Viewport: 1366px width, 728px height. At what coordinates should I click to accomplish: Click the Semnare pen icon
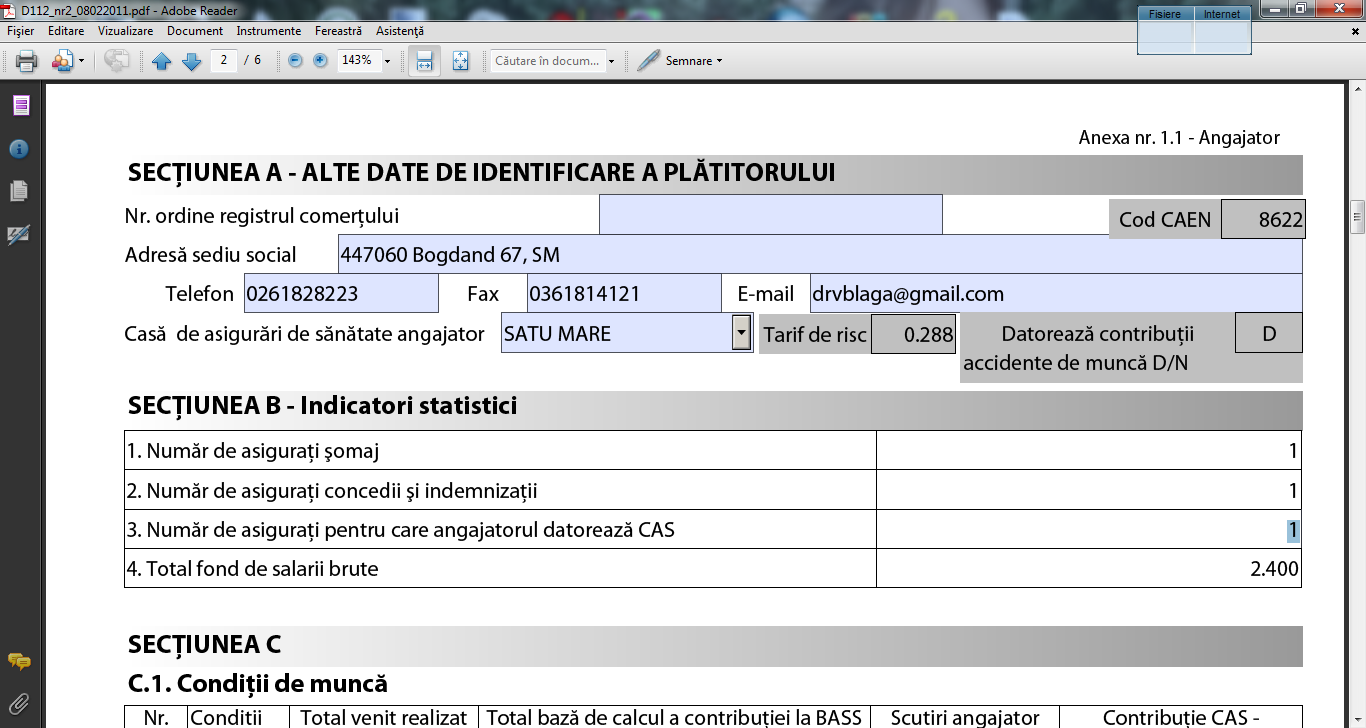(648, 61)
